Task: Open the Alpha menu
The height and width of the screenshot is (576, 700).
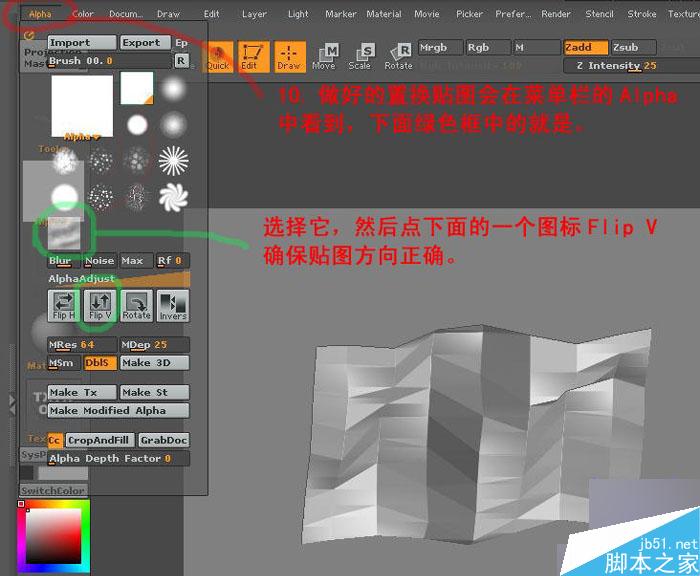Action: tap(40, 14)
